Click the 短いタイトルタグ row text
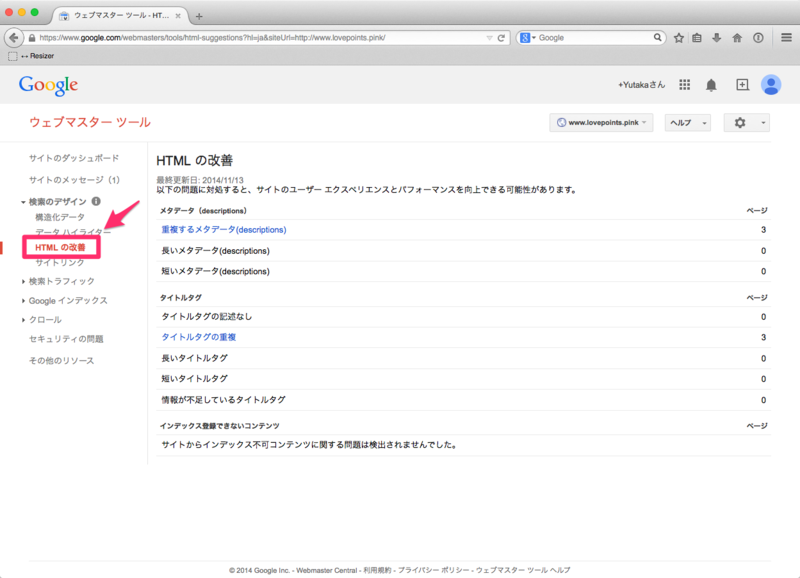 click(x=194, y=379)
